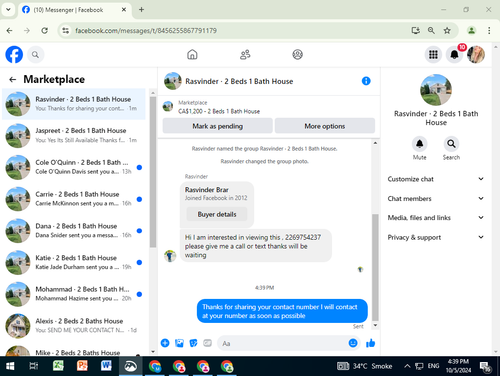Screen dimensions: 500x376
Task: Open a new browser tab
Action: point(141,10)
